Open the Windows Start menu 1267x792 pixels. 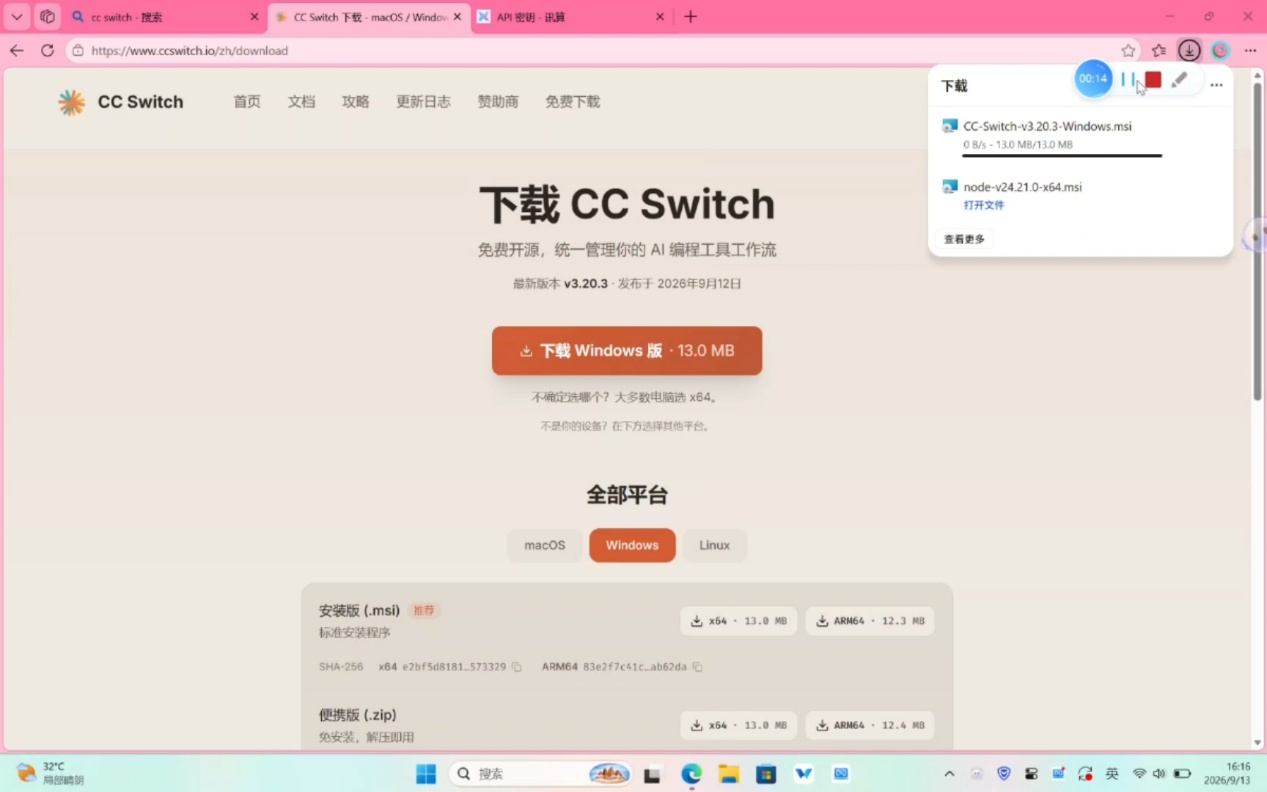[x=426, y=774]
